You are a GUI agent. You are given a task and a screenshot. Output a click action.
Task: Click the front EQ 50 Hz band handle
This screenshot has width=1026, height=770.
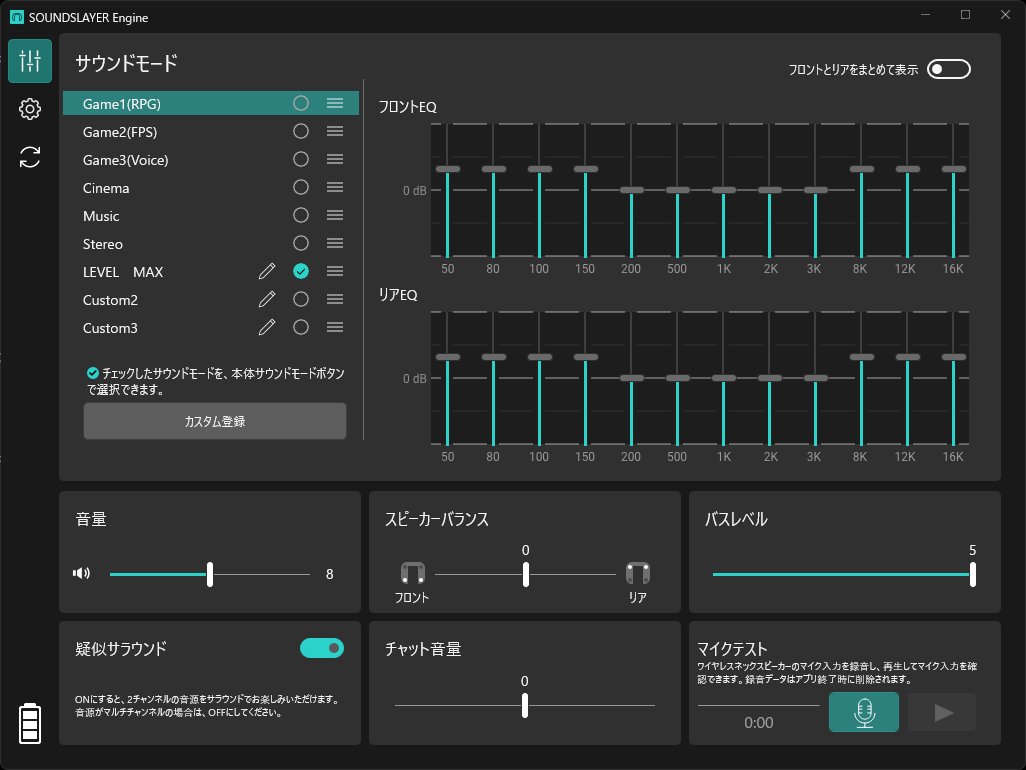(x=448, y=169)
